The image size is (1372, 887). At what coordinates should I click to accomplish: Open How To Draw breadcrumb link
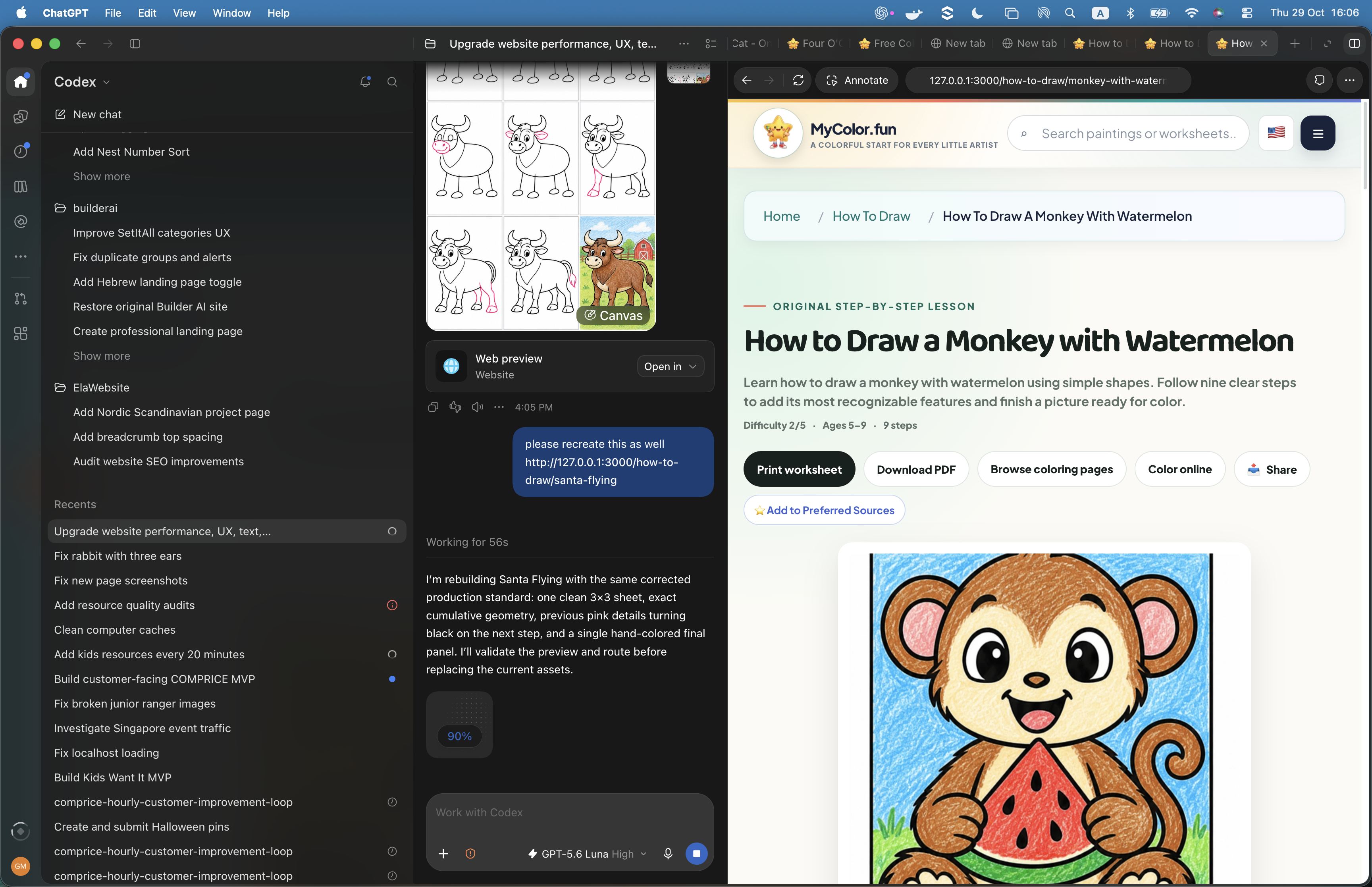[x=871, y=216]
